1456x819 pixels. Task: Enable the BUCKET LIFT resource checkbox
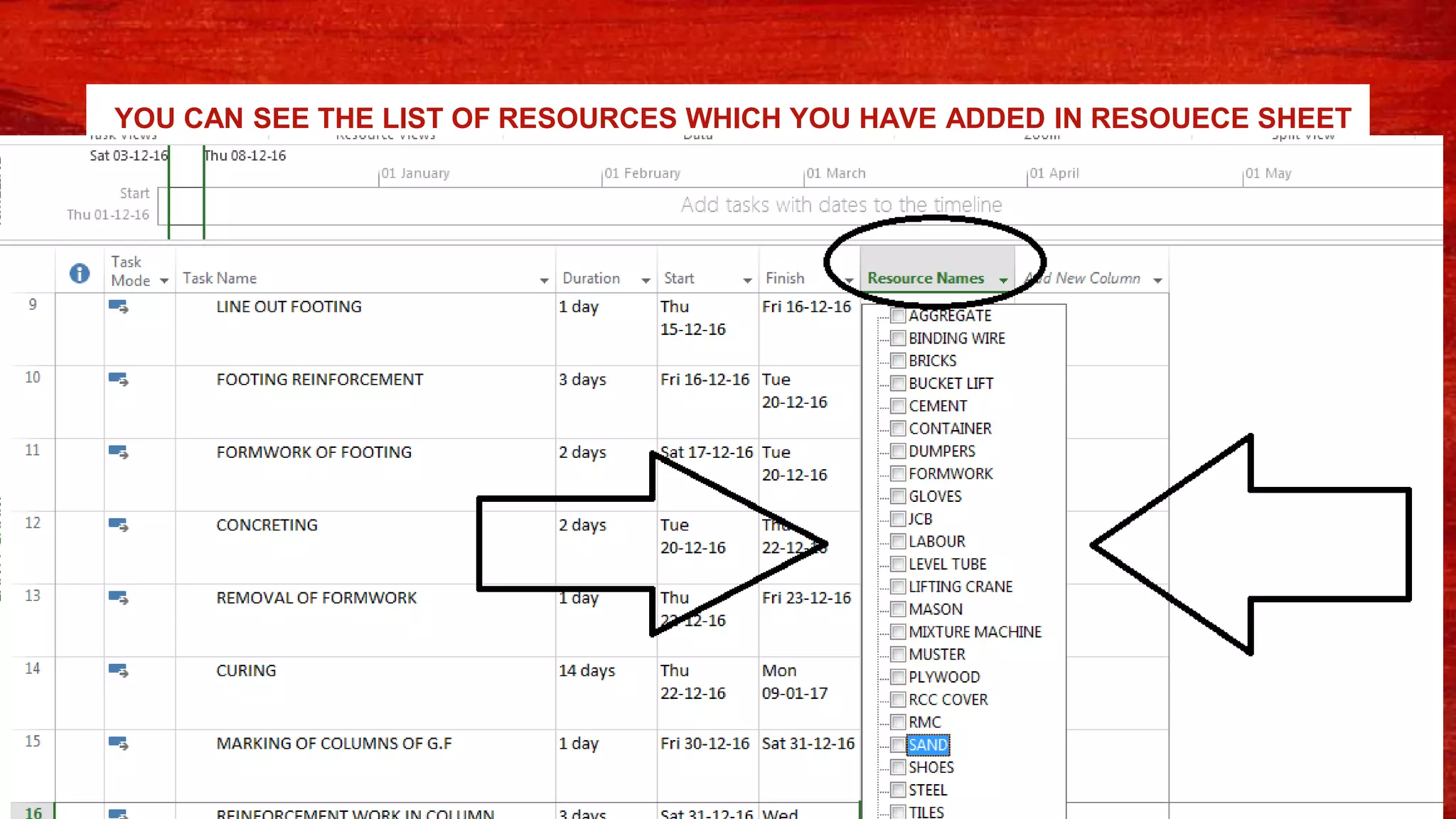[898, 383]
